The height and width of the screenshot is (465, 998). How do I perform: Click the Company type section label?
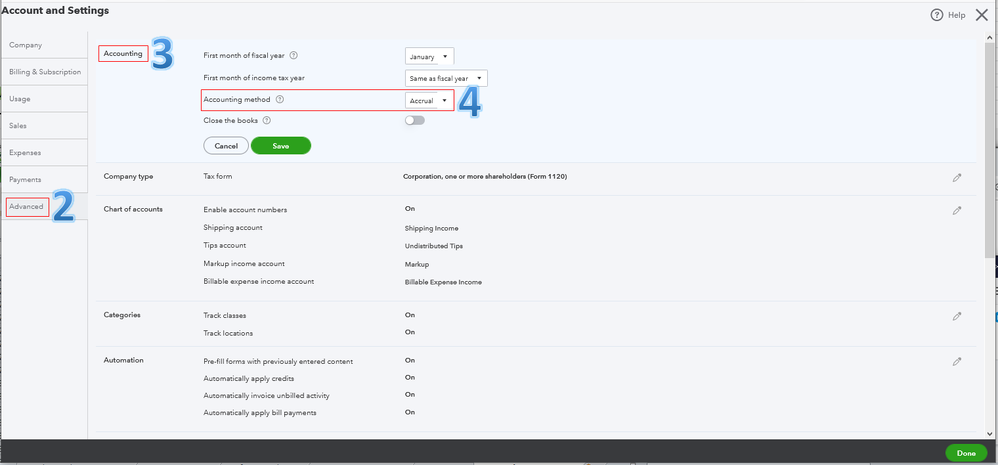(x=129, y=176)
